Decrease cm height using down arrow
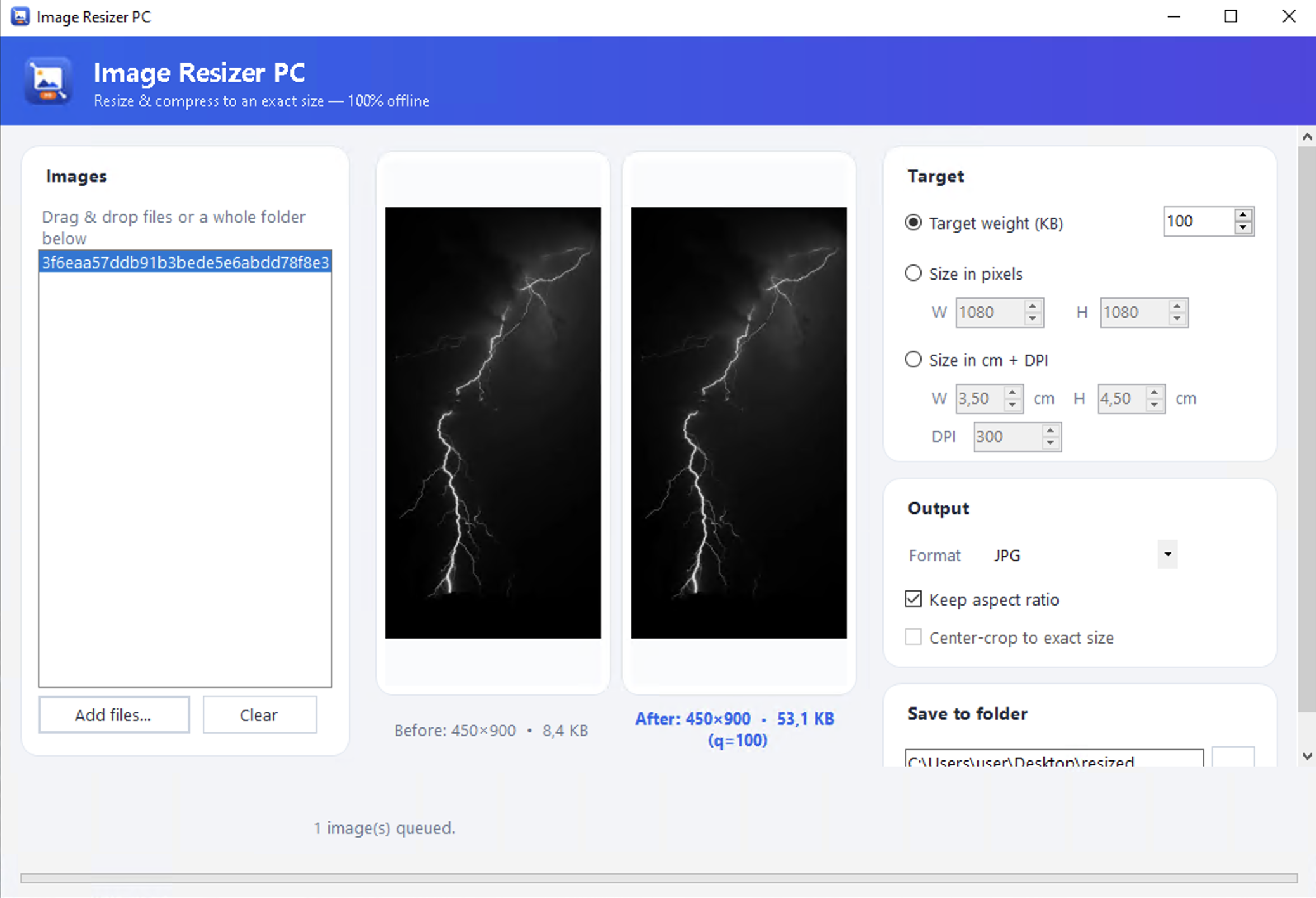This screenshot has height=898, width=1316. (x=1154, y=405)
